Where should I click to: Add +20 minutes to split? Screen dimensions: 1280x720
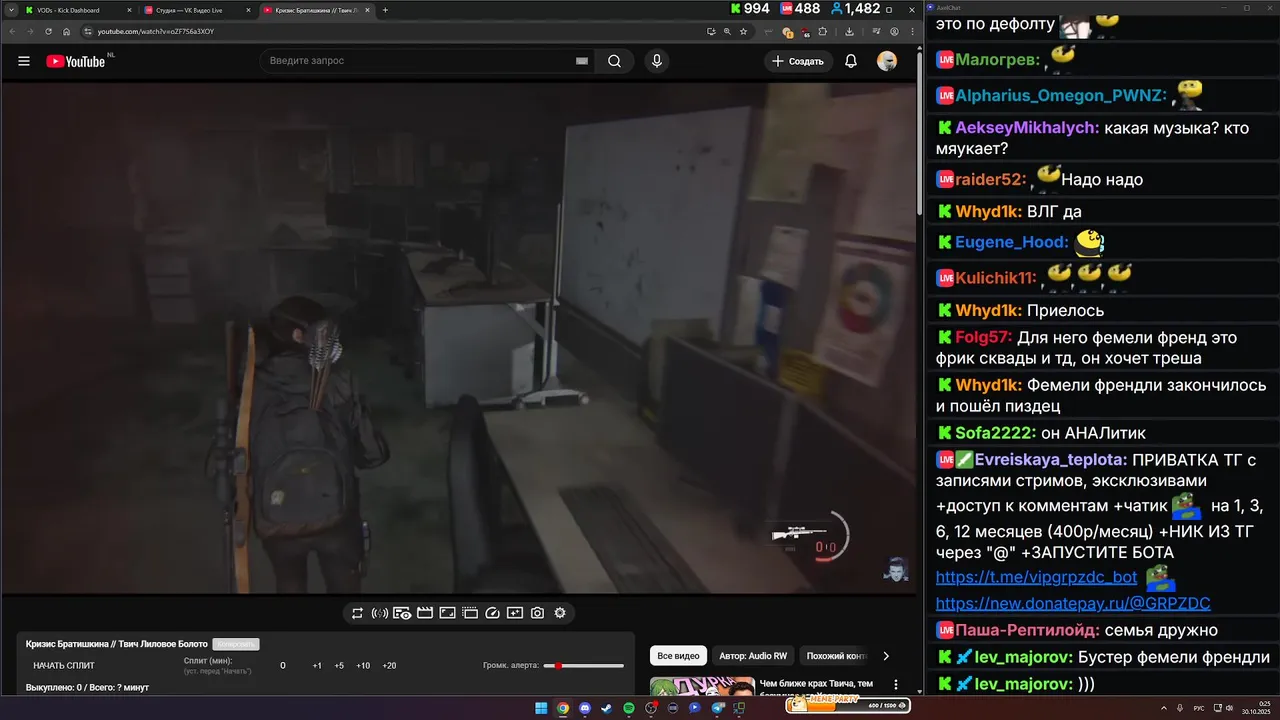tap(389, 665)
